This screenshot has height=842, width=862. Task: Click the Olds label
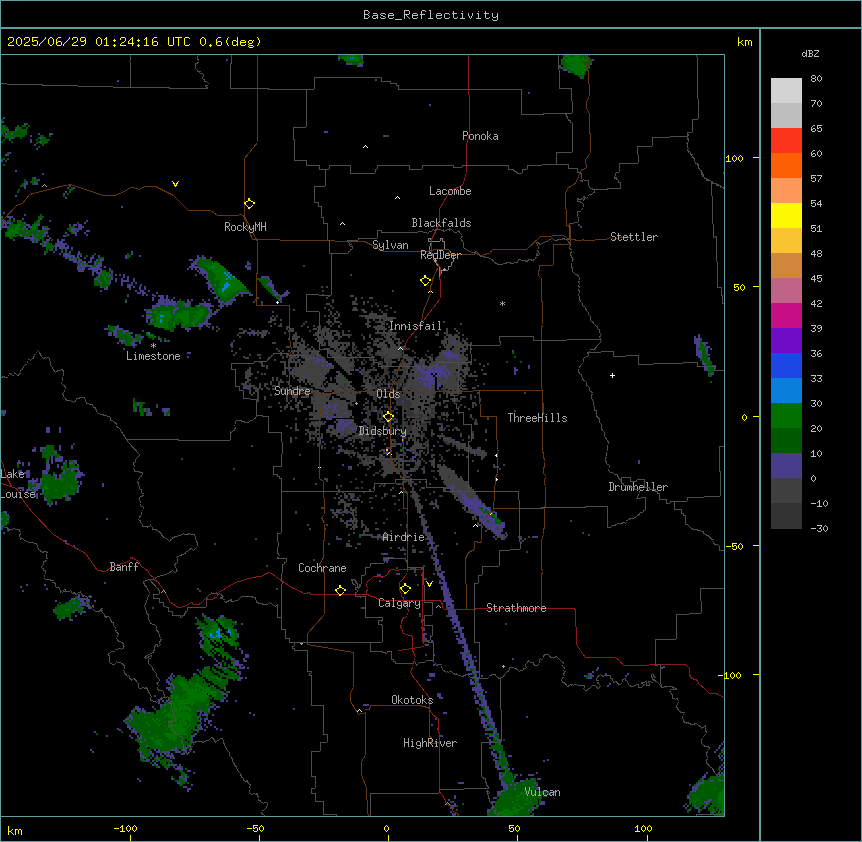pos(388,394)
